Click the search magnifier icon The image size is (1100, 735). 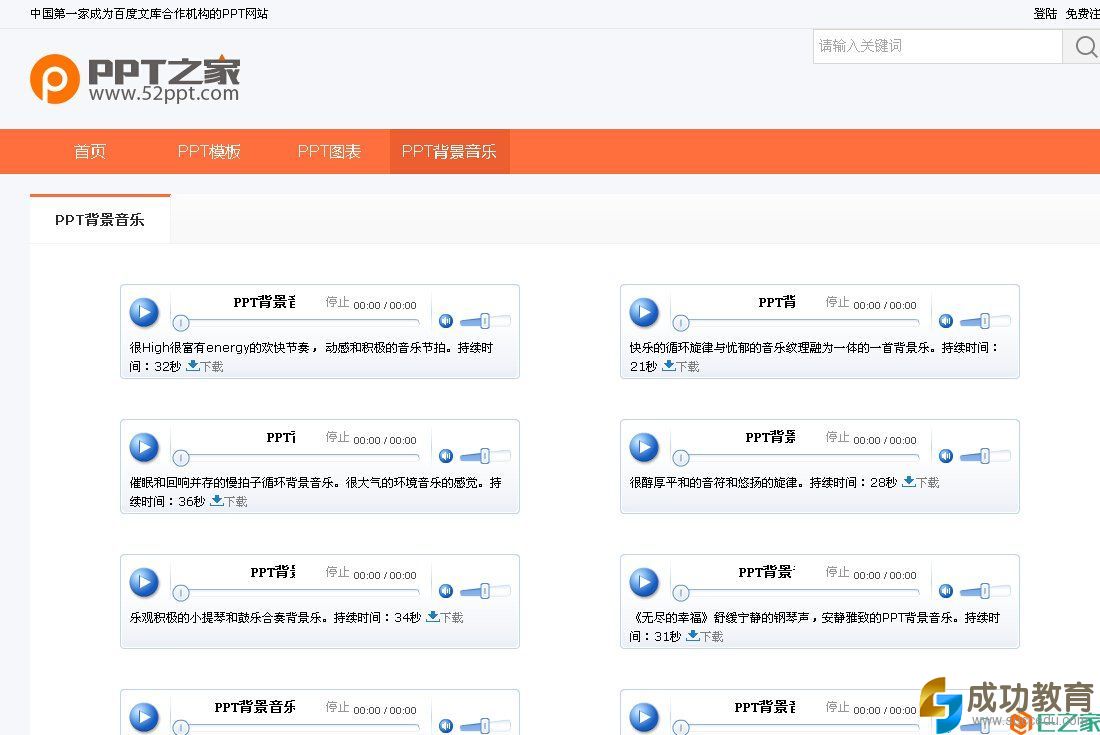coord(1085,47)
